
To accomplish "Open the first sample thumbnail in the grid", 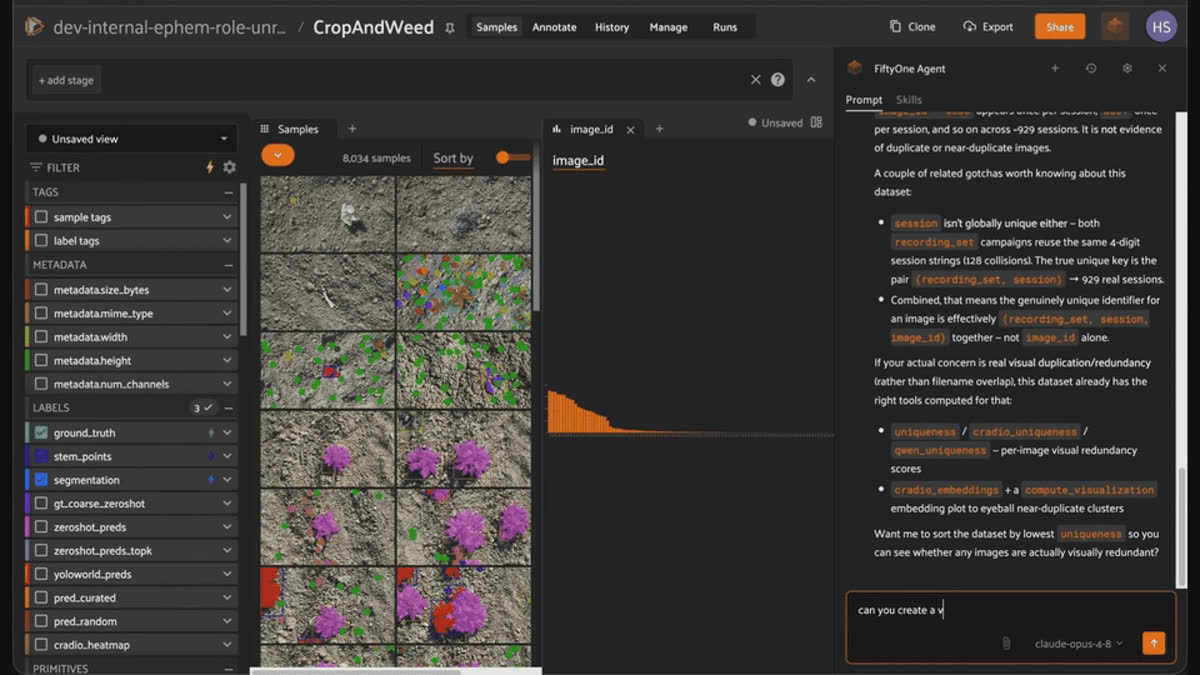I will (x=328, y=214).
